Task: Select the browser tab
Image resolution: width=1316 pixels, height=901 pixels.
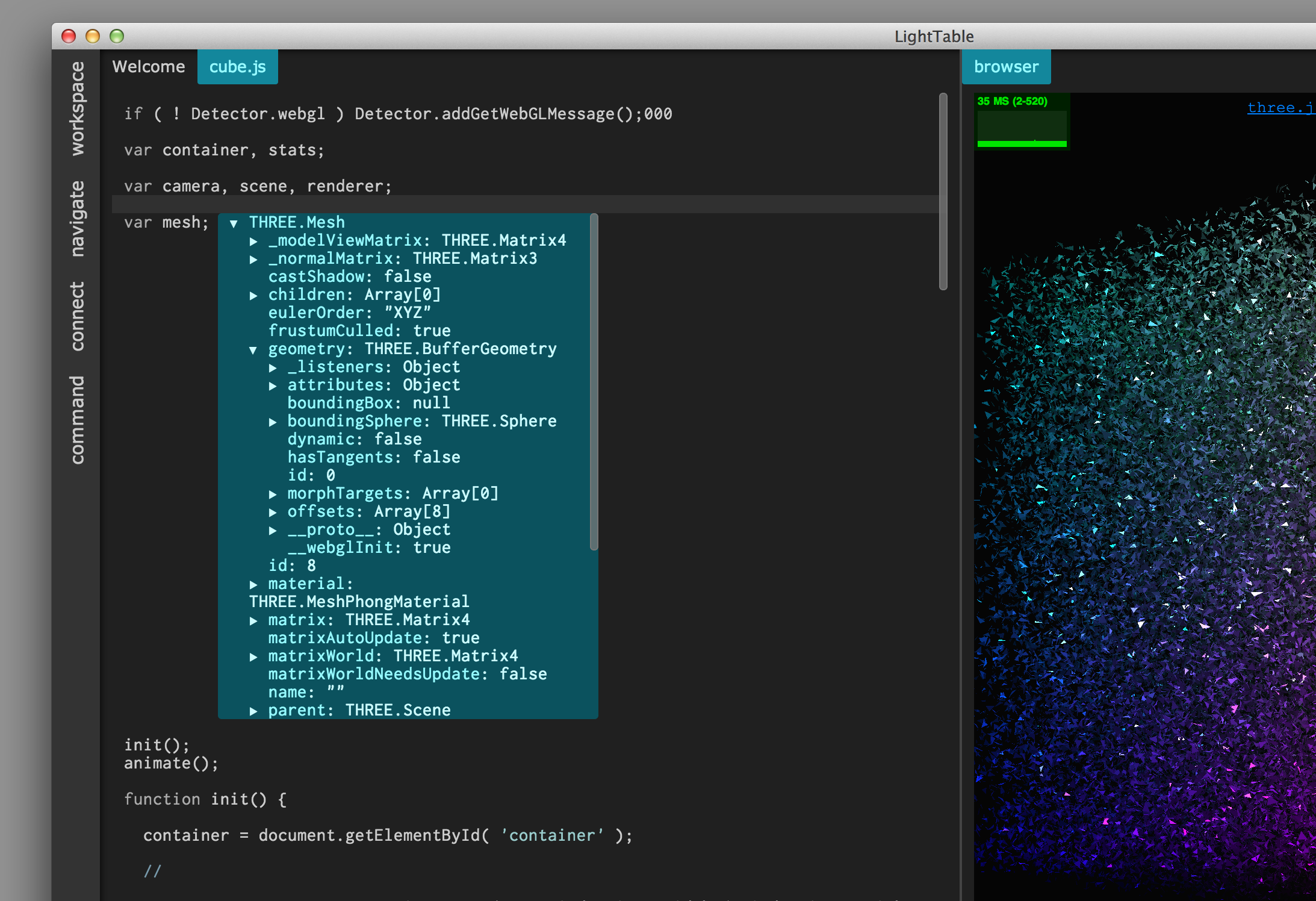Action: (1006, 67)
